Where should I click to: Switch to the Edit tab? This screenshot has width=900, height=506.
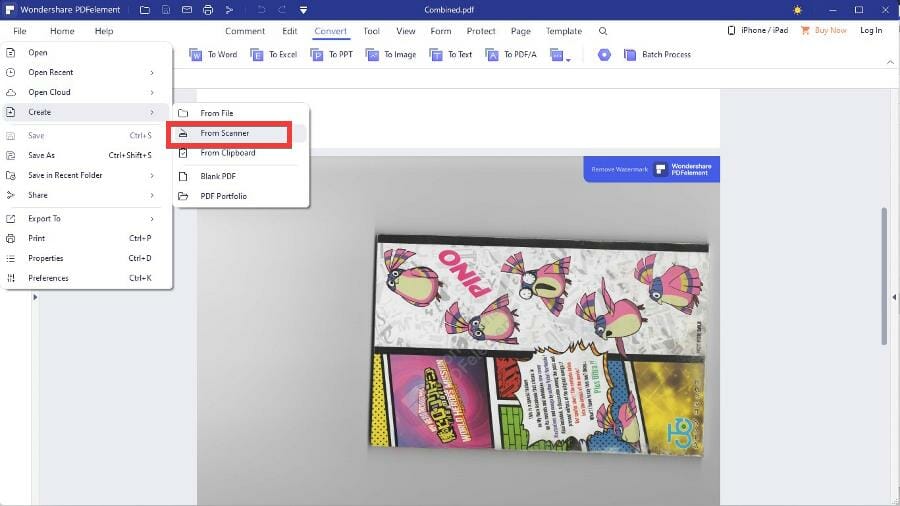289,31
